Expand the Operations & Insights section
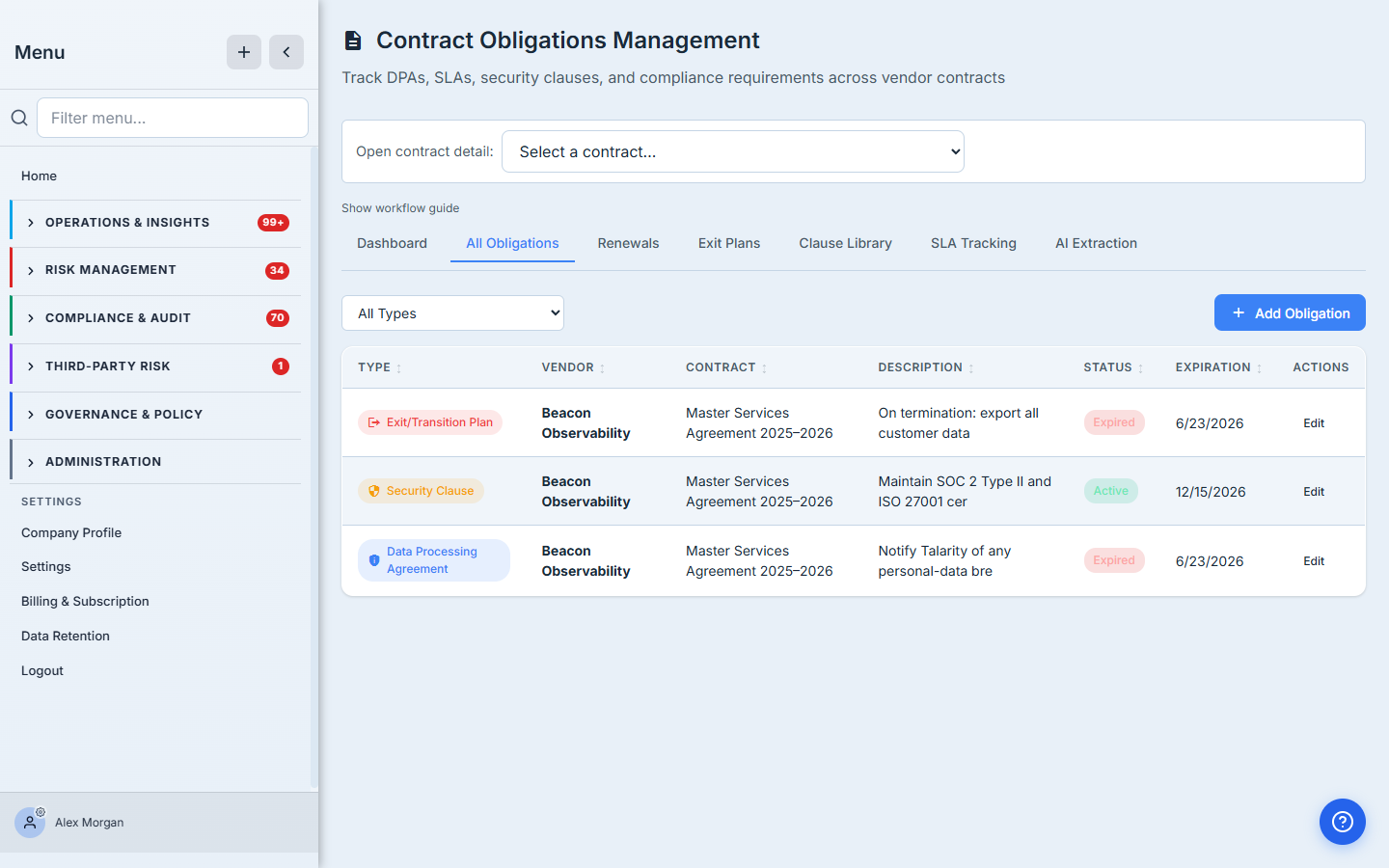 tap(155, 223)
